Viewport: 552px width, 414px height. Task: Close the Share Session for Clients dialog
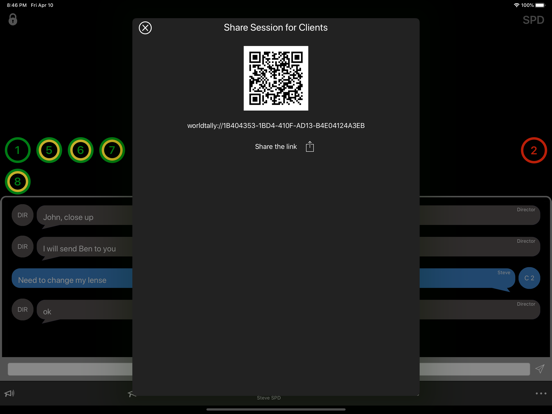coord(145,28)
